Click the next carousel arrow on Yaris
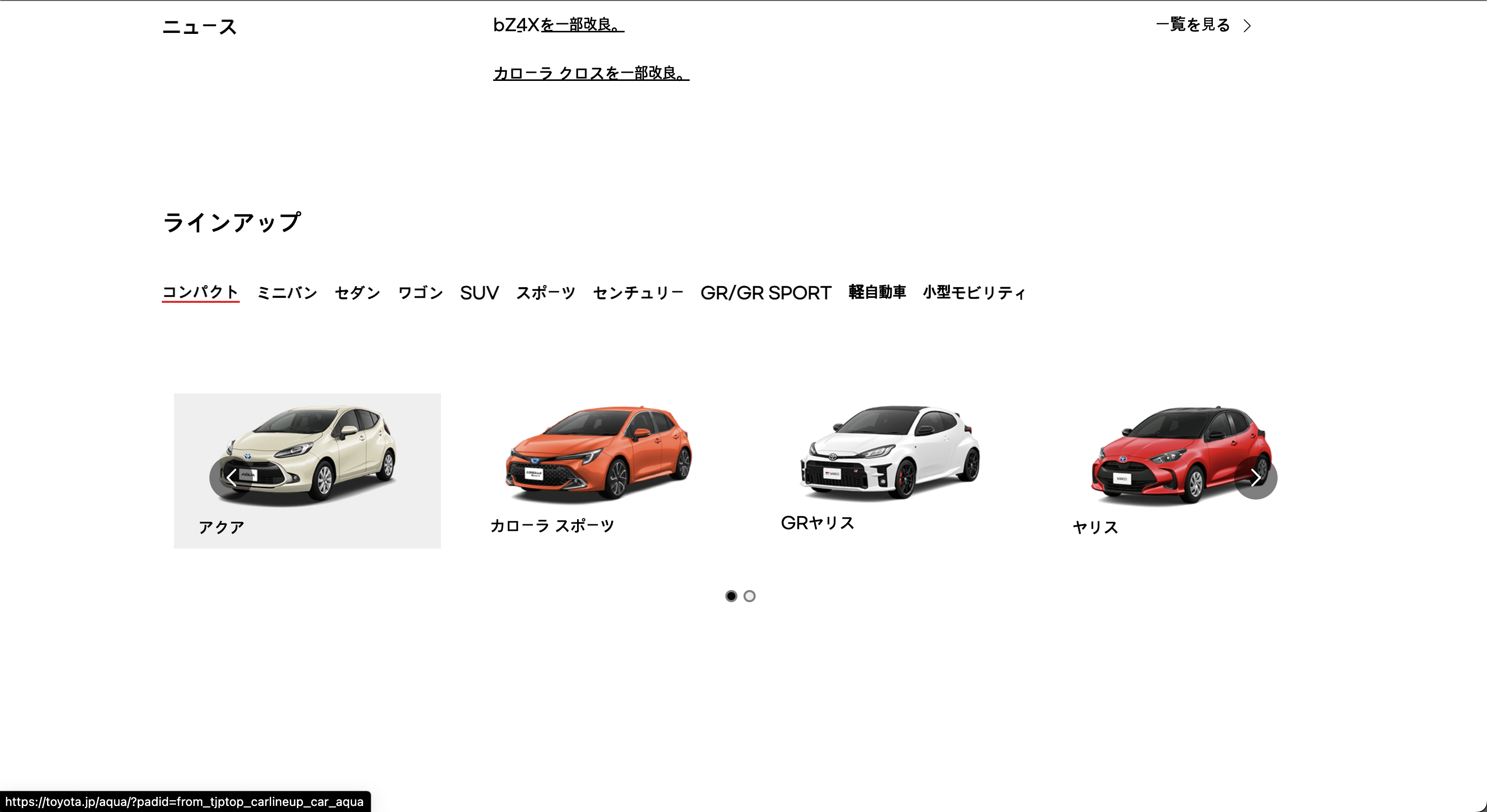Viewport: 1487px width, 812px height. pos(1255,478)
